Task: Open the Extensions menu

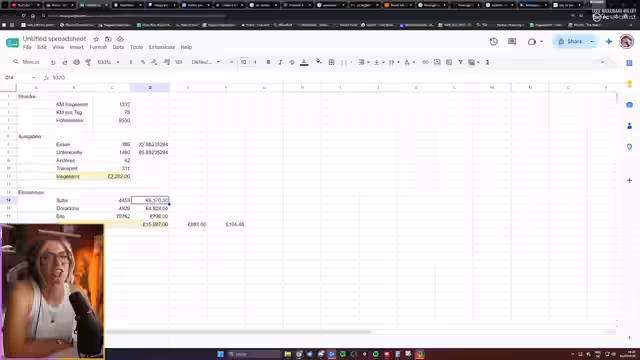Action: coord(162,47)
